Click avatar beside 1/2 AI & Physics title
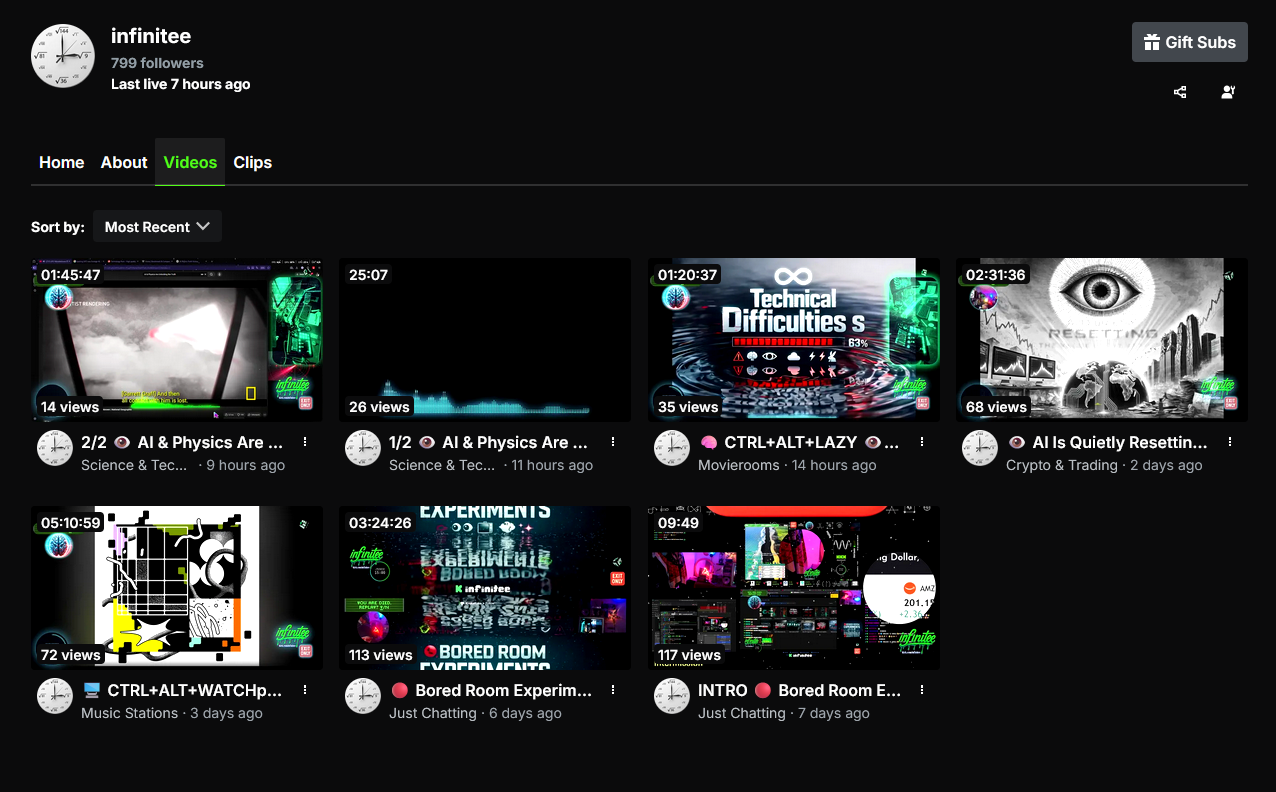1276x792 pixels. coord(363,448)
